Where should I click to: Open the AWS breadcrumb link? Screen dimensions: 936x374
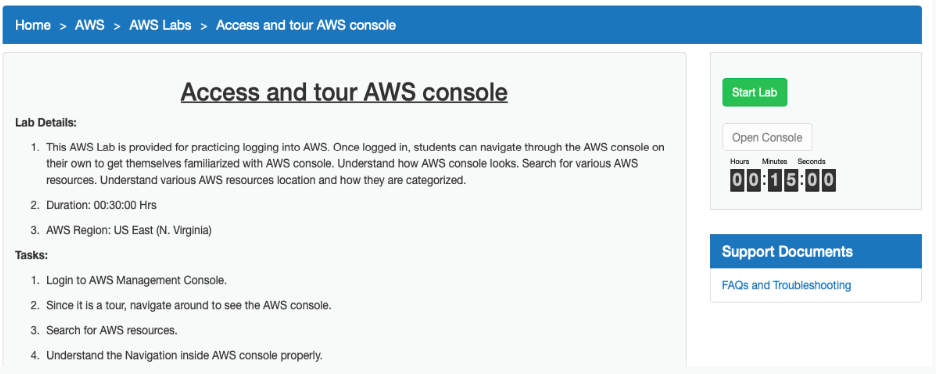90,25
